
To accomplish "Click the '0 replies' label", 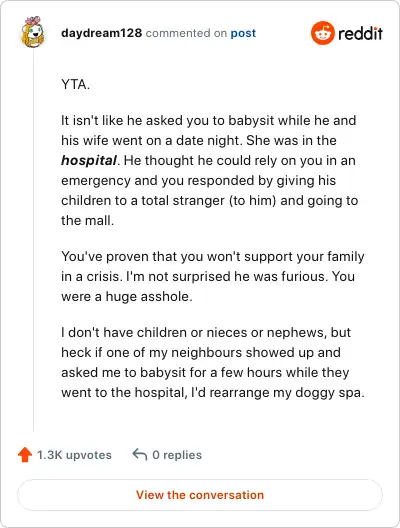I will [177, 455].
